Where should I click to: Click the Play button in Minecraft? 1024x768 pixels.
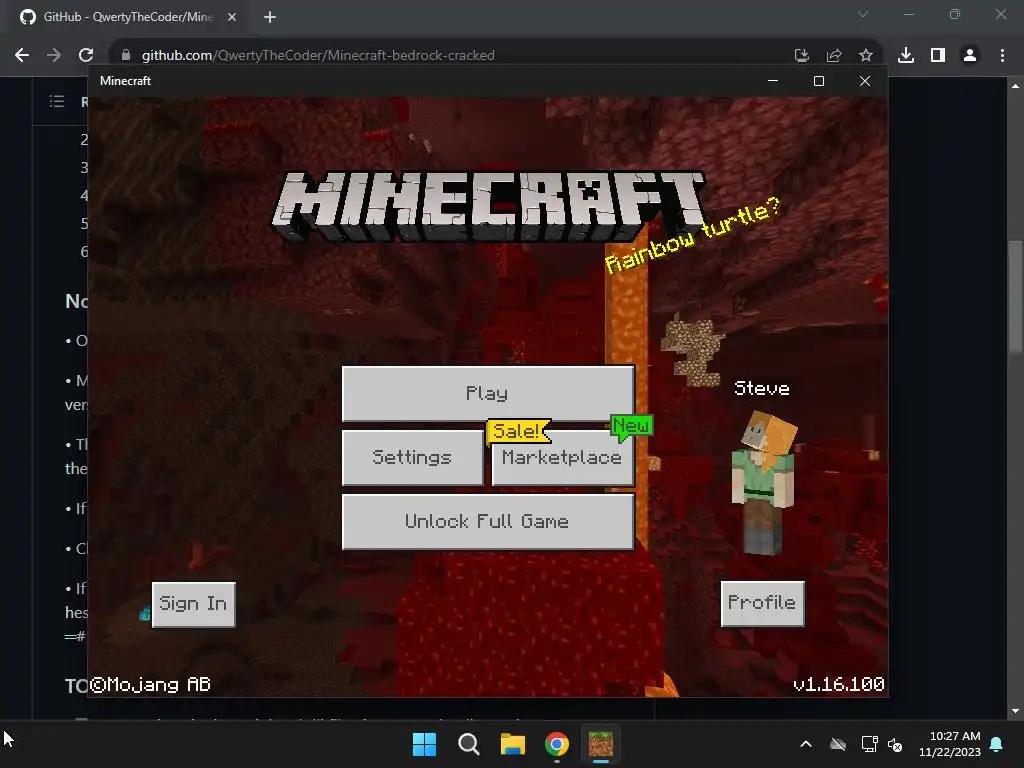point(488,394)
